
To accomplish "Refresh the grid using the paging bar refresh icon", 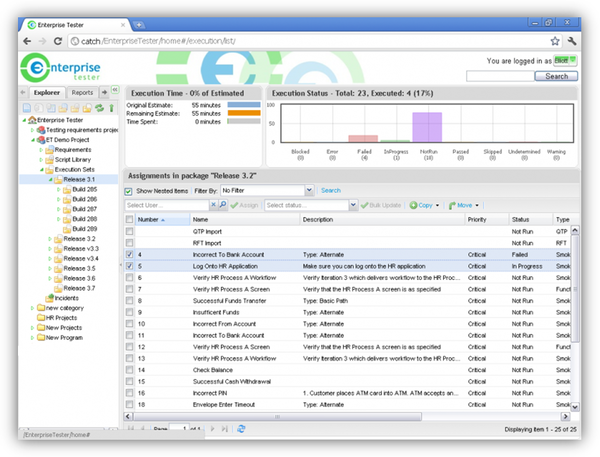I will click(x=241, y=429).
